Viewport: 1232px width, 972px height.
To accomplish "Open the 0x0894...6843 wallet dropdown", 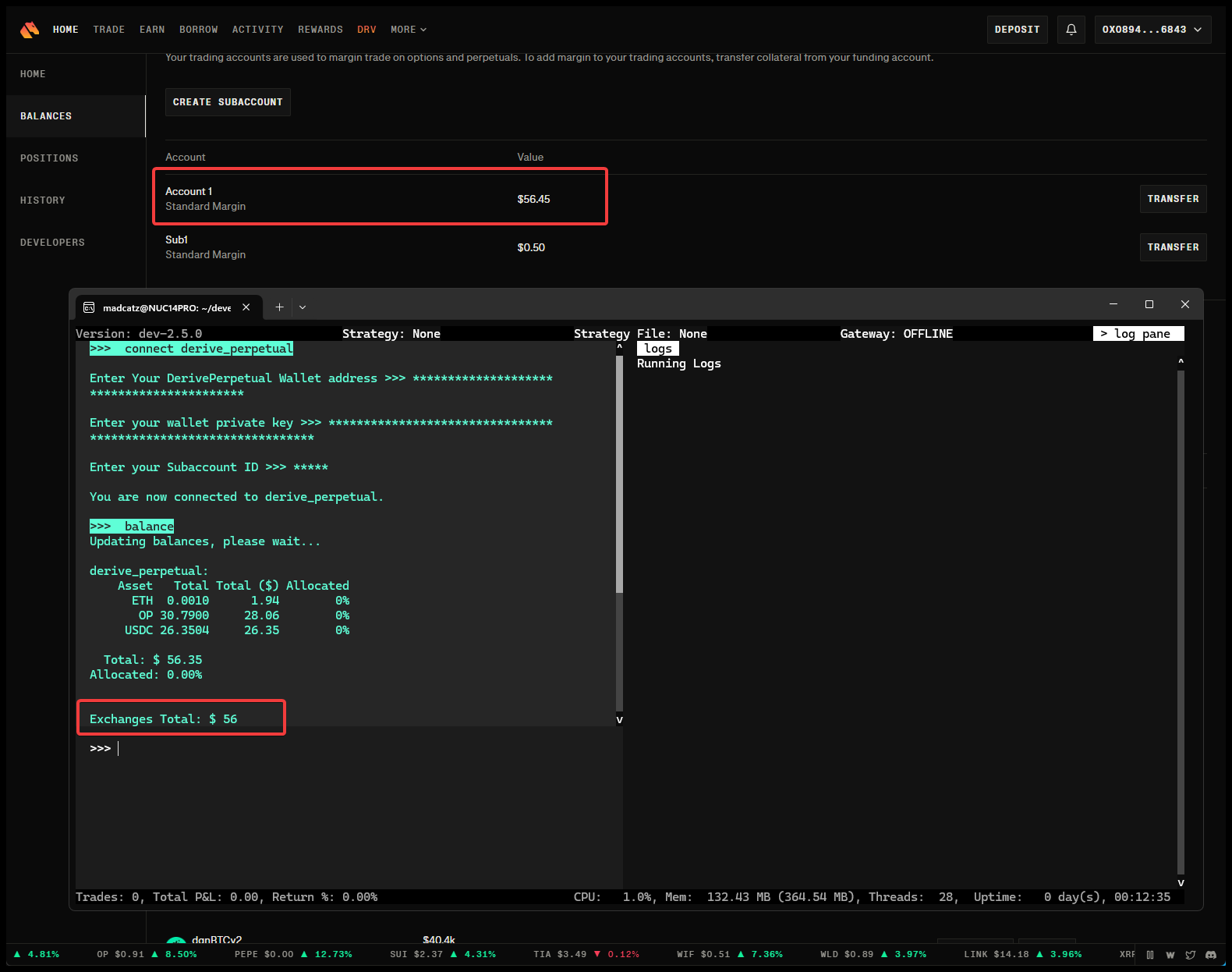I will [1152, 30].
